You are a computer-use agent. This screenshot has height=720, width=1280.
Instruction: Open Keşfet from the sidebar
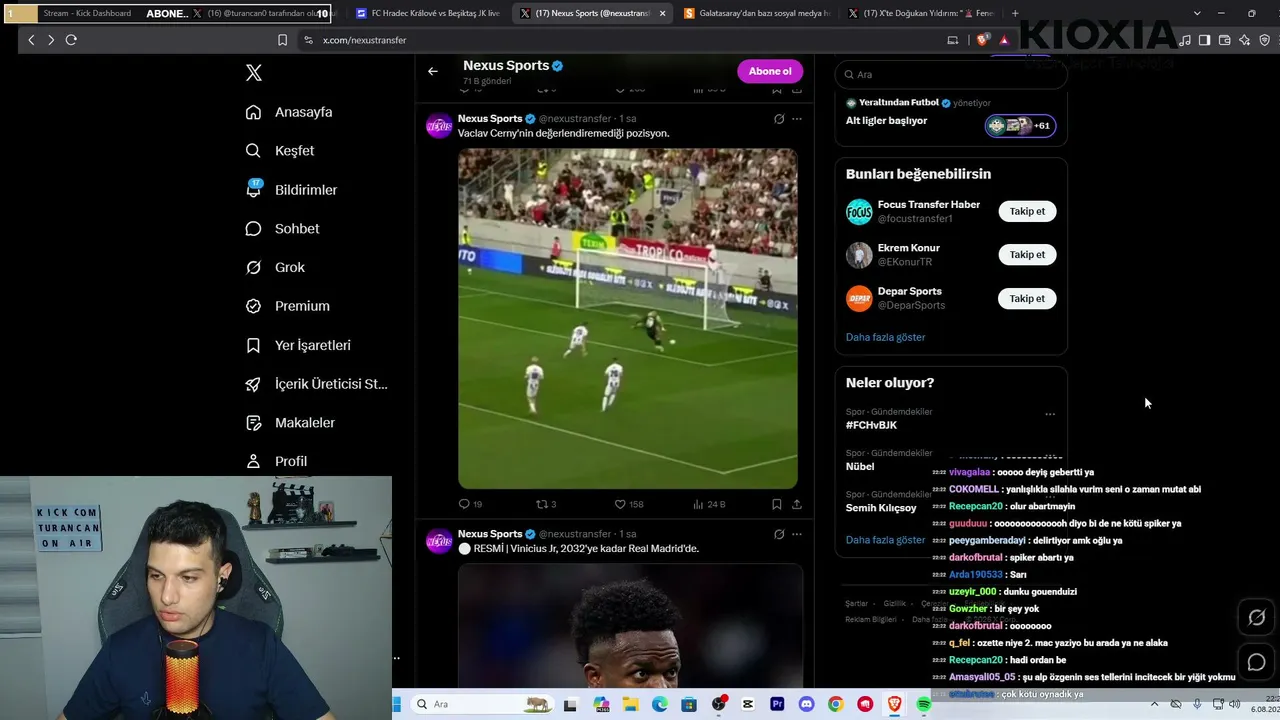(x=280, y=151)
